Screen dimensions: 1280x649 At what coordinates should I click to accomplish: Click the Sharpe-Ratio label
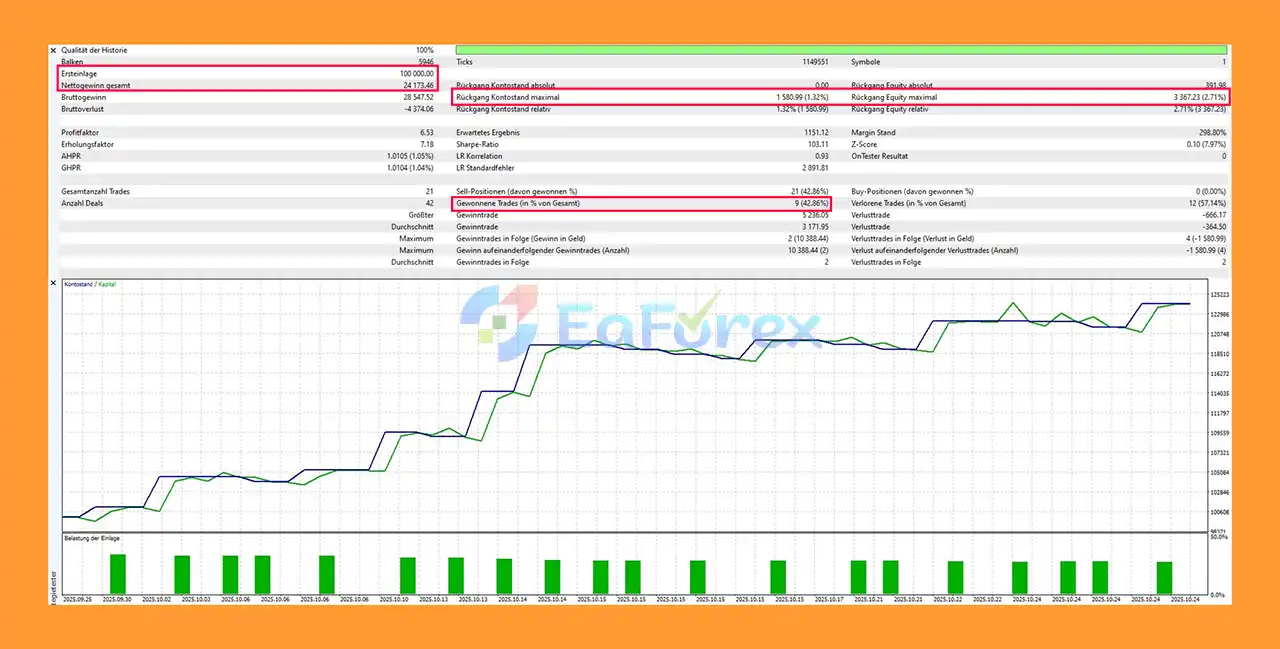[477, 144]
